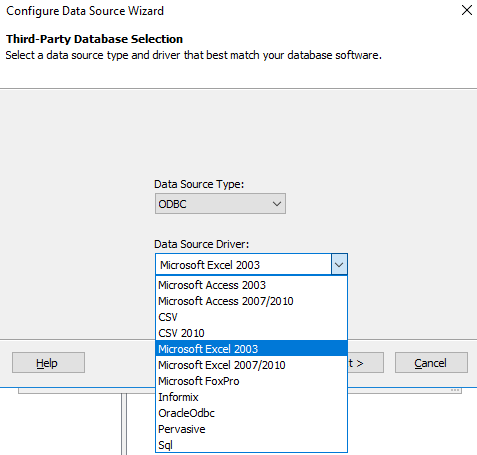Close the Configure Data Source Wizard
Image resolution: width=477 pixels, height=455 pixels.
click(467, 10)
